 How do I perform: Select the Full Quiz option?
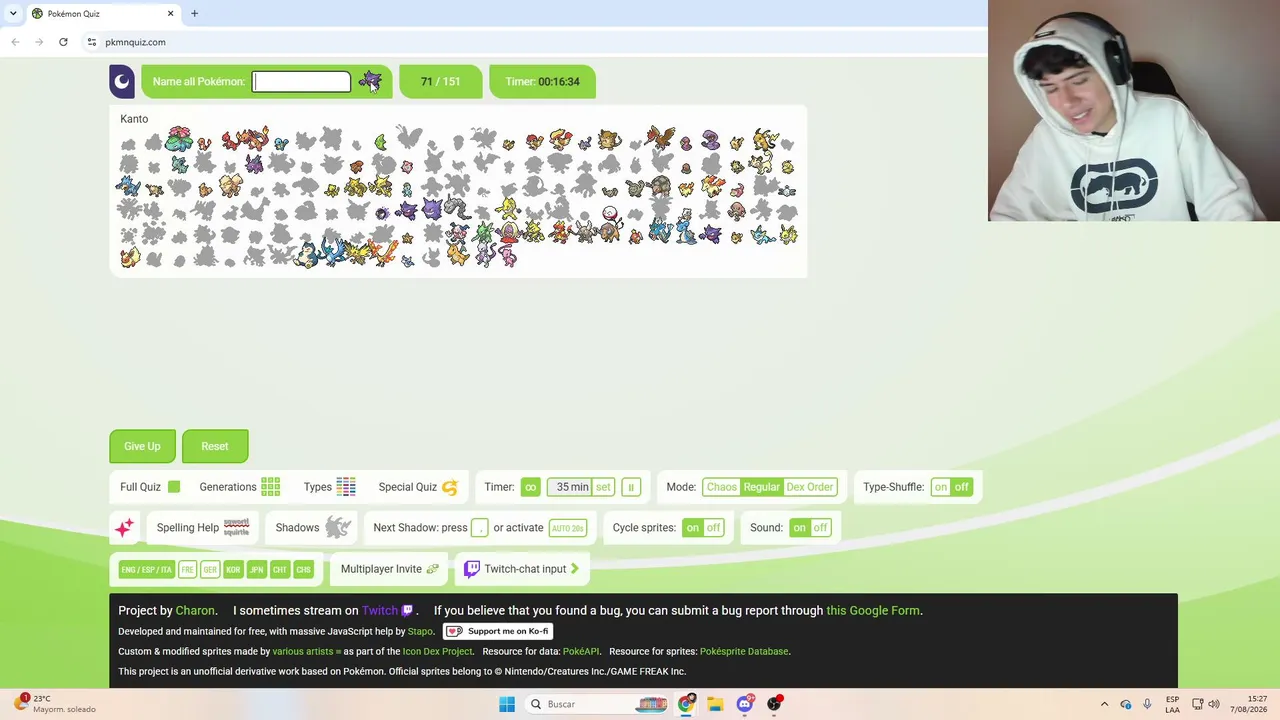point(150,487)
